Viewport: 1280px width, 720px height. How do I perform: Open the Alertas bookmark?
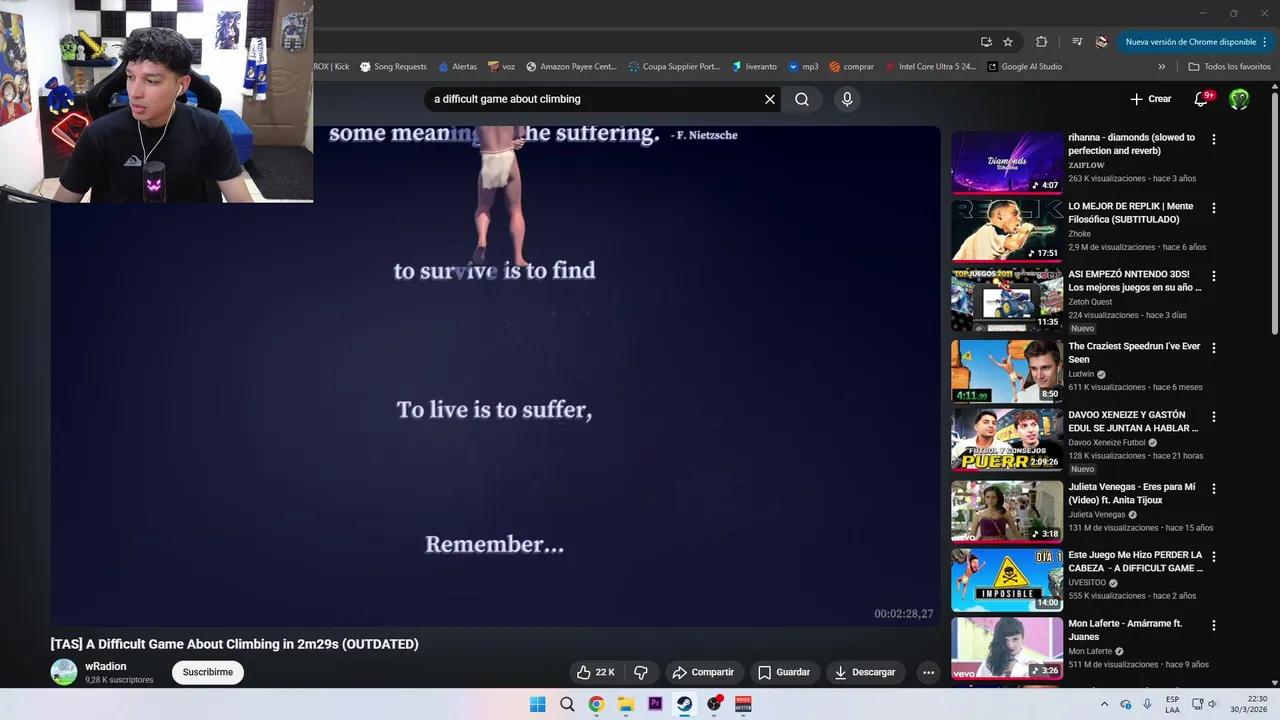point(457,67)
